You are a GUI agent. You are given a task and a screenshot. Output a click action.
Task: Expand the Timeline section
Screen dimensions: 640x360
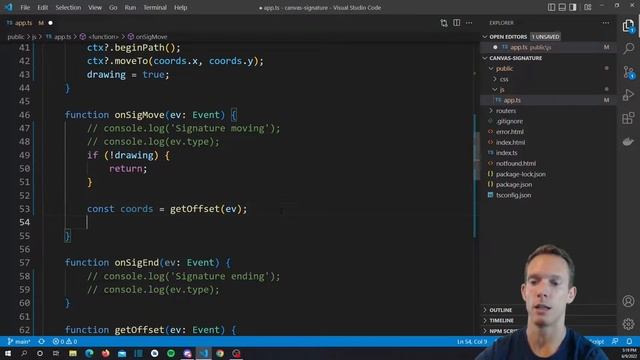(x=501, y=320)
